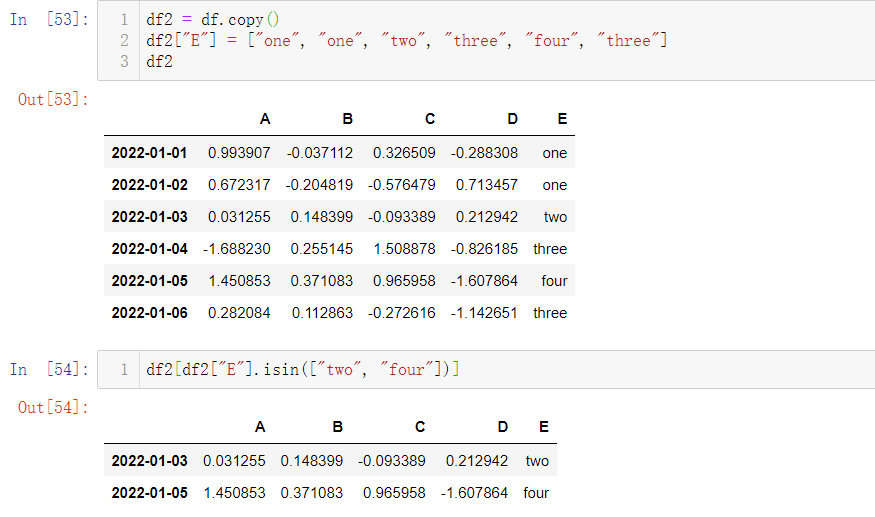
Task: Click inside code line df2 = df.copy()
Action: coord(213,20)
